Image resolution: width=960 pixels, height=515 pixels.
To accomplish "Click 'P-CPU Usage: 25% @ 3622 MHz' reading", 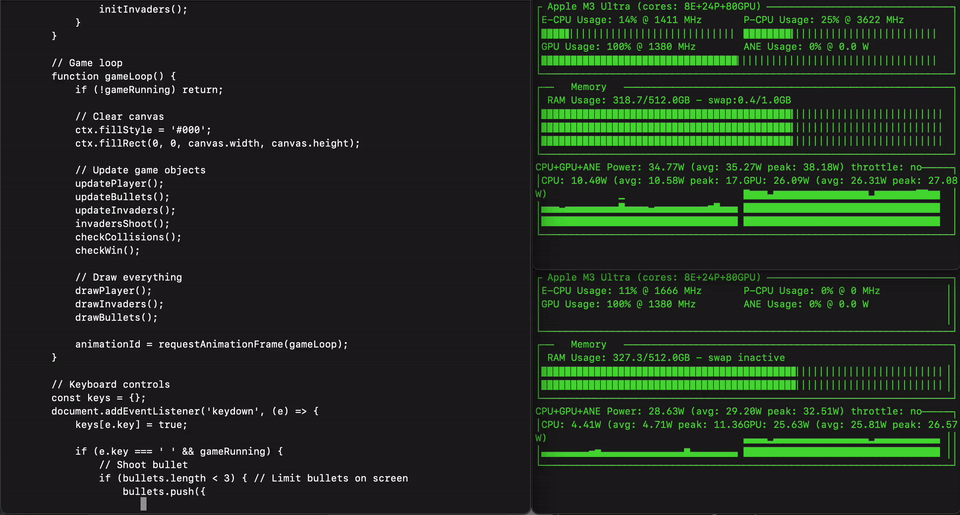I will tap(823, 20).
